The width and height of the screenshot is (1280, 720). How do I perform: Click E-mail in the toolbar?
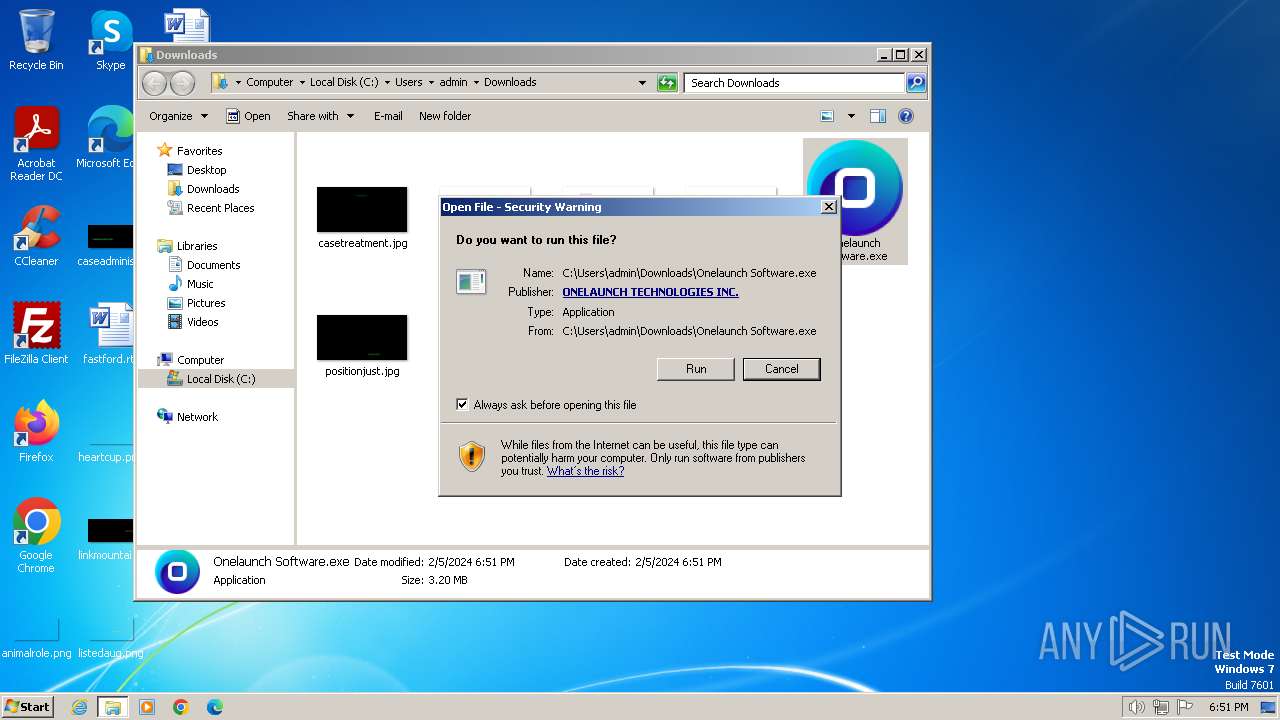[x=388, y=116]
